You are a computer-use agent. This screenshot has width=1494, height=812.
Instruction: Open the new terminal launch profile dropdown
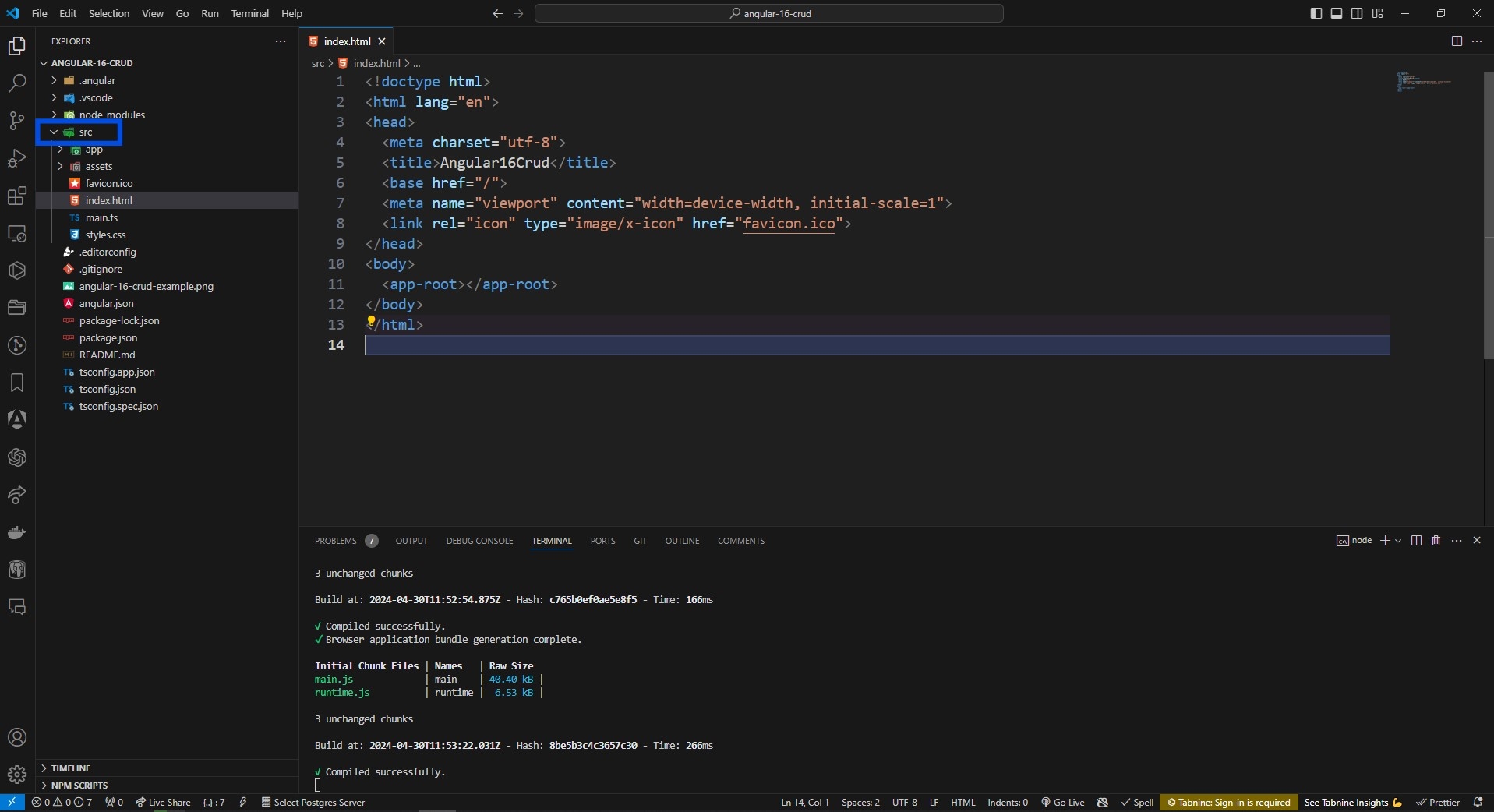(x=1398, y=540)
